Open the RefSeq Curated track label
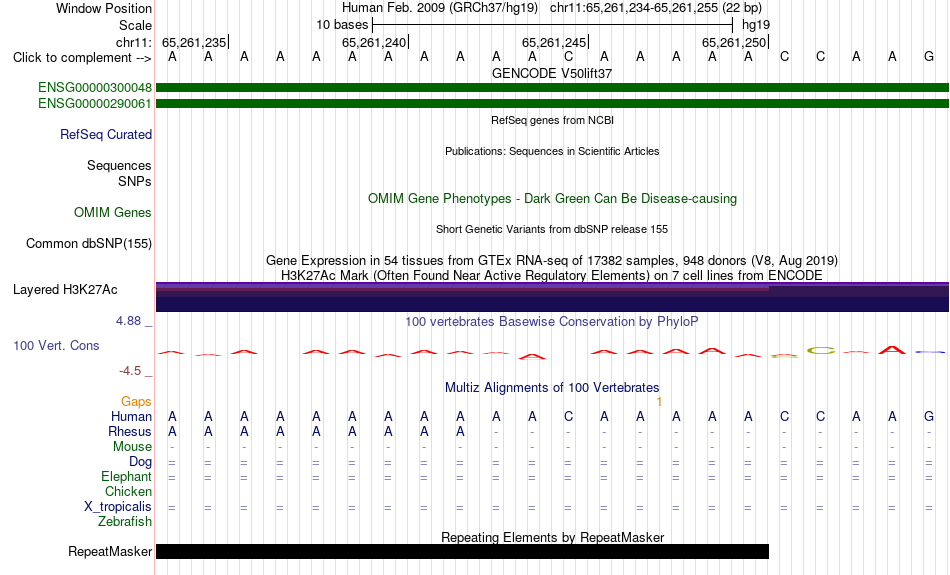Viewport: 950px width, 575px height. 106,135
